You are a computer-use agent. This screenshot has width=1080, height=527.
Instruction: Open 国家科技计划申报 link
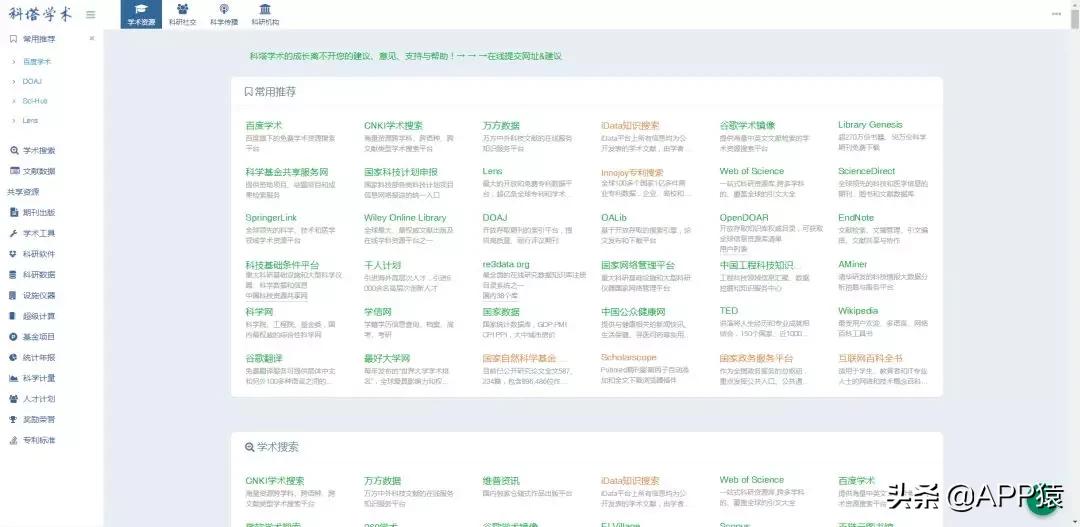coord(400,172)
